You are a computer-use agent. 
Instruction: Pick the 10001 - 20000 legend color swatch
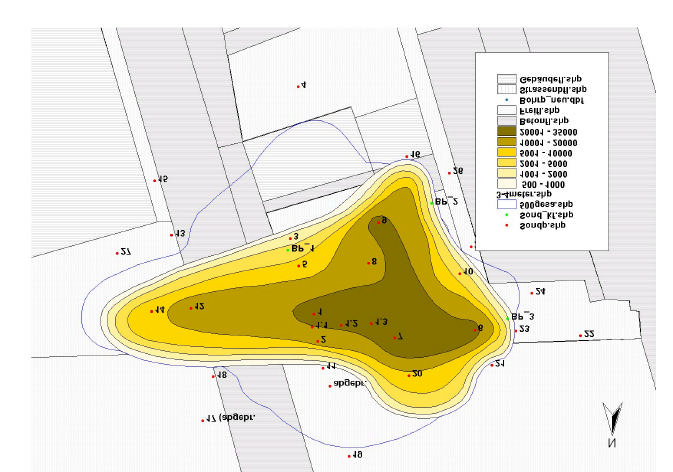pyautogui.click(x=506, y=142)
